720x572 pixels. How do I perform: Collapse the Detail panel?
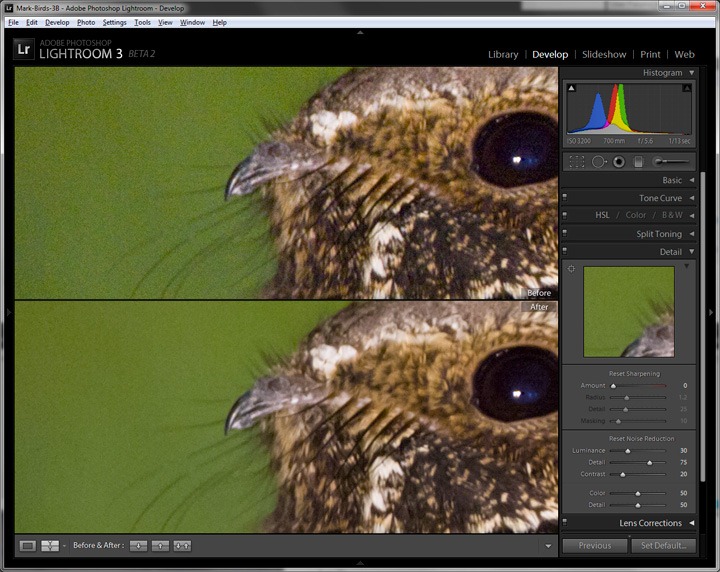coord(692,252)
